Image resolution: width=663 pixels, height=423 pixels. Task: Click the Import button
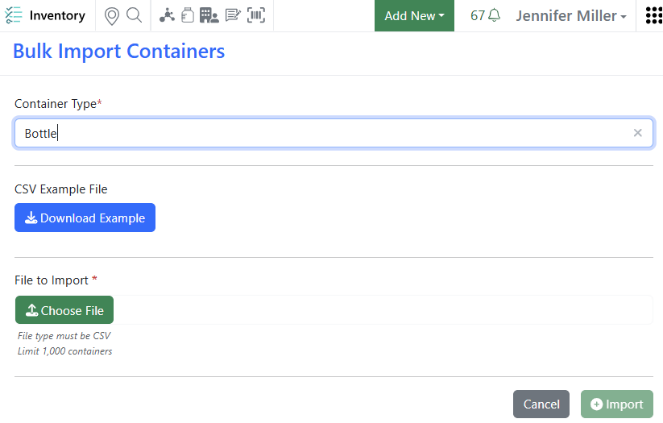pyautogui.click(x=617, y=404)
